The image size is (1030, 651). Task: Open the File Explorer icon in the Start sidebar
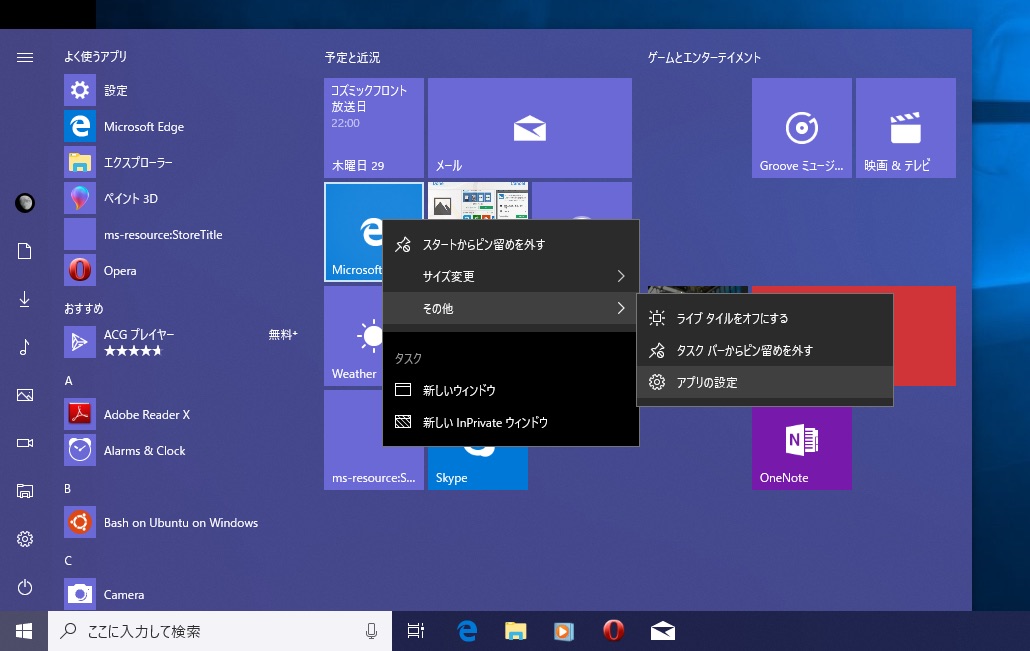(x=25, y=491)
